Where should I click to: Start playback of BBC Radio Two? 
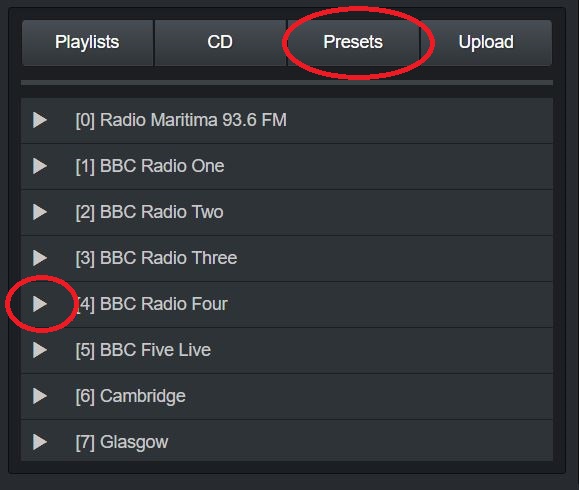(40, 212)
